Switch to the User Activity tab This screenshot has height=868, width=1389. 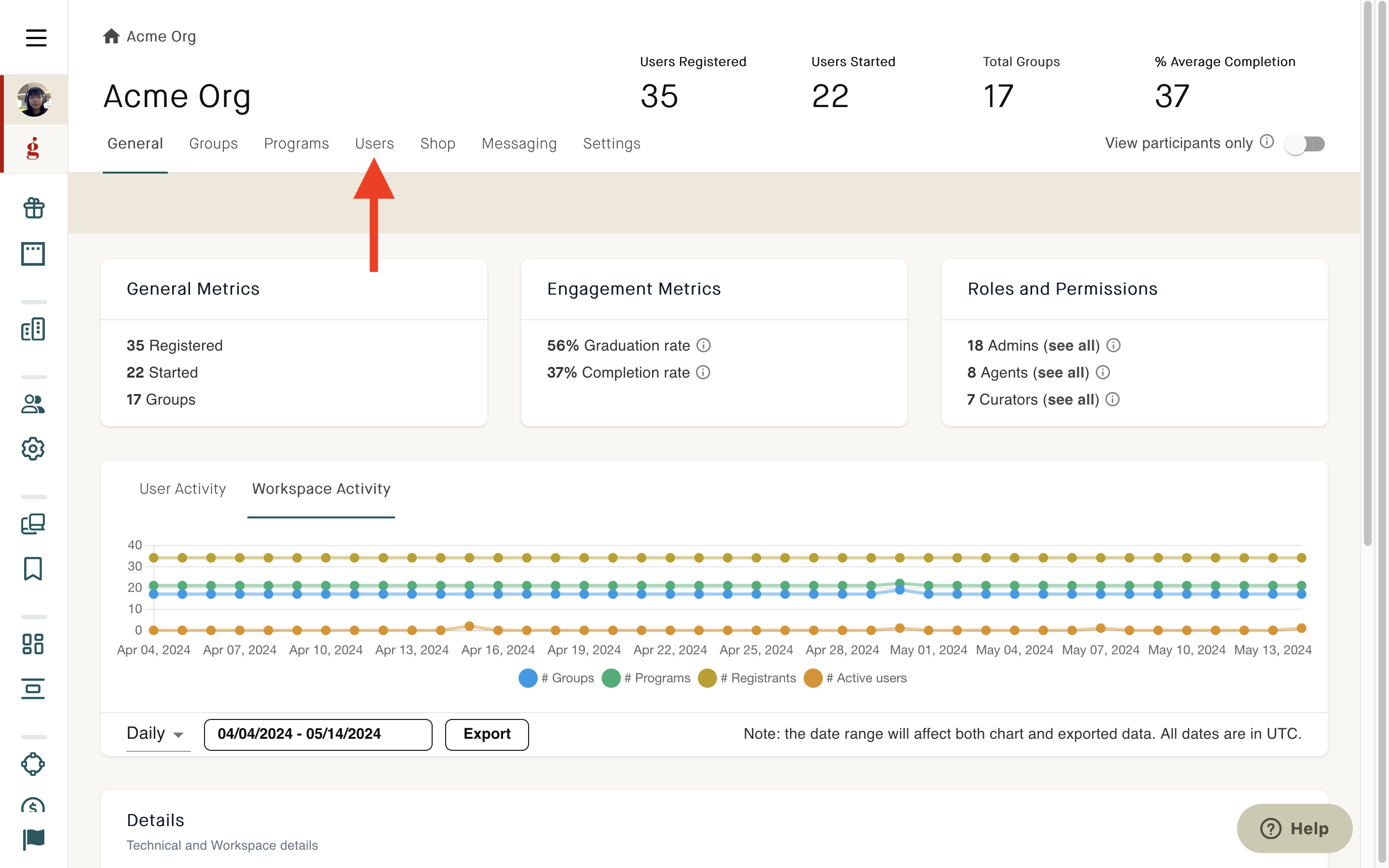coord(182,488)
